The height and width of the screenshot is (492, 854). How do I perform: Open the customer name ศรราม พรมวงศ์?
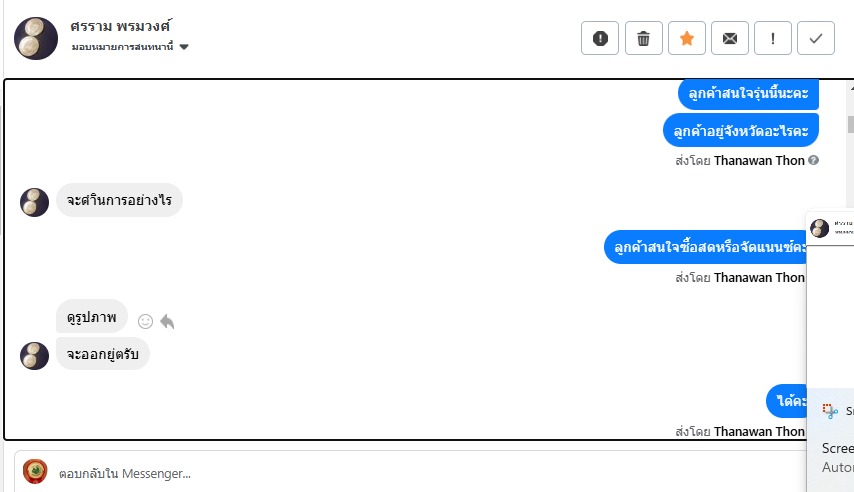[x=122, y=25]
